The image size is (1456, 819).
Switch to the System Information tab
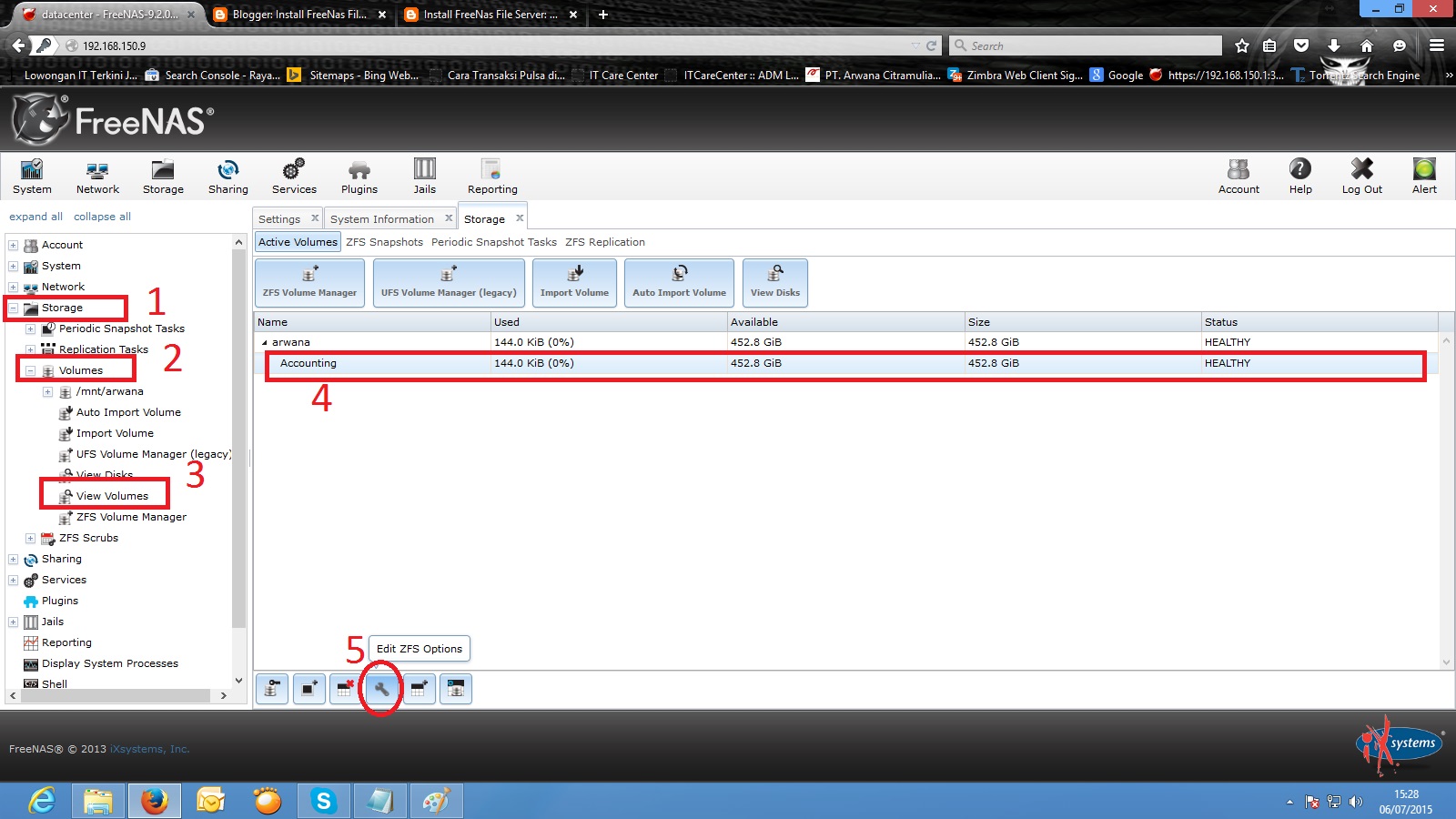point(381,219)
